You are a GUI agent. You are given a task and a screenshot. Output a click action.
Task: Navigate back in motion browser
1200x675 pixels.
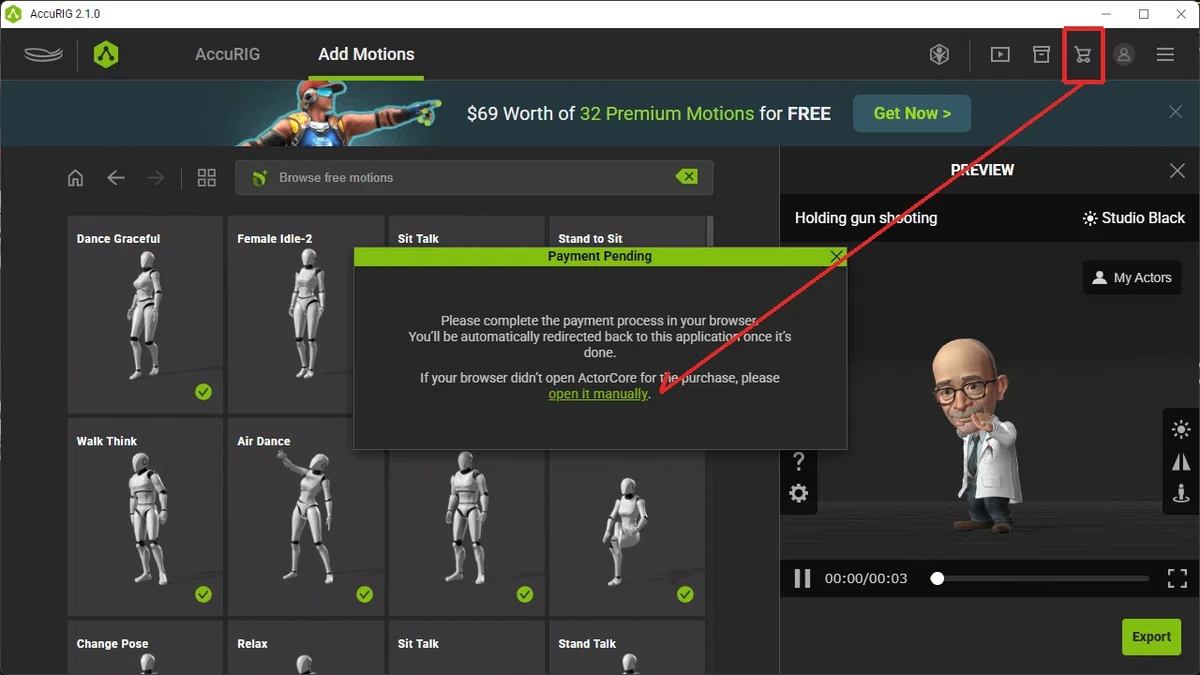[116, 178]
